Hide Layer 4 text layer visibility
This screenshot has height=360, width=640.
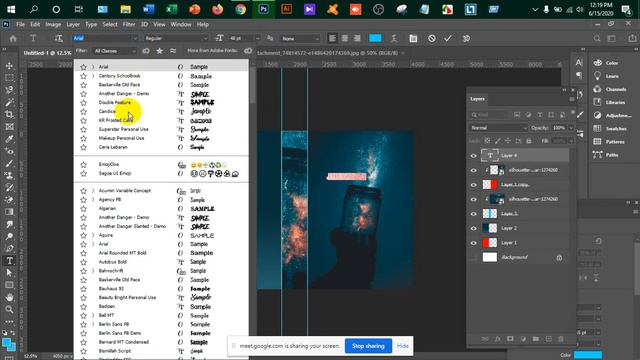pos(473,156)
